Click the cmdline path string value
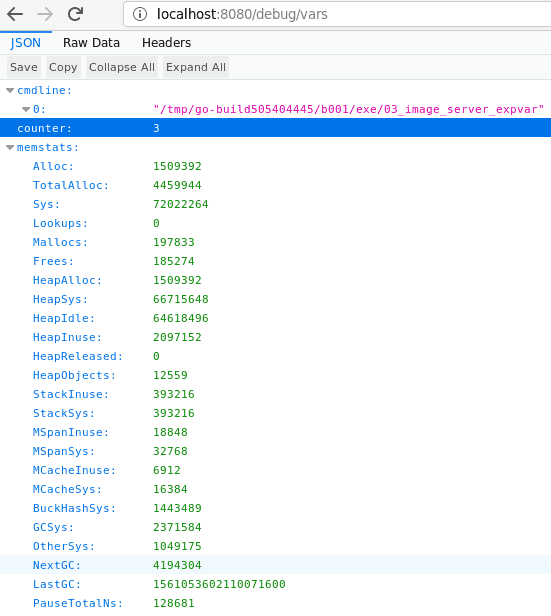 coord(348,109)
